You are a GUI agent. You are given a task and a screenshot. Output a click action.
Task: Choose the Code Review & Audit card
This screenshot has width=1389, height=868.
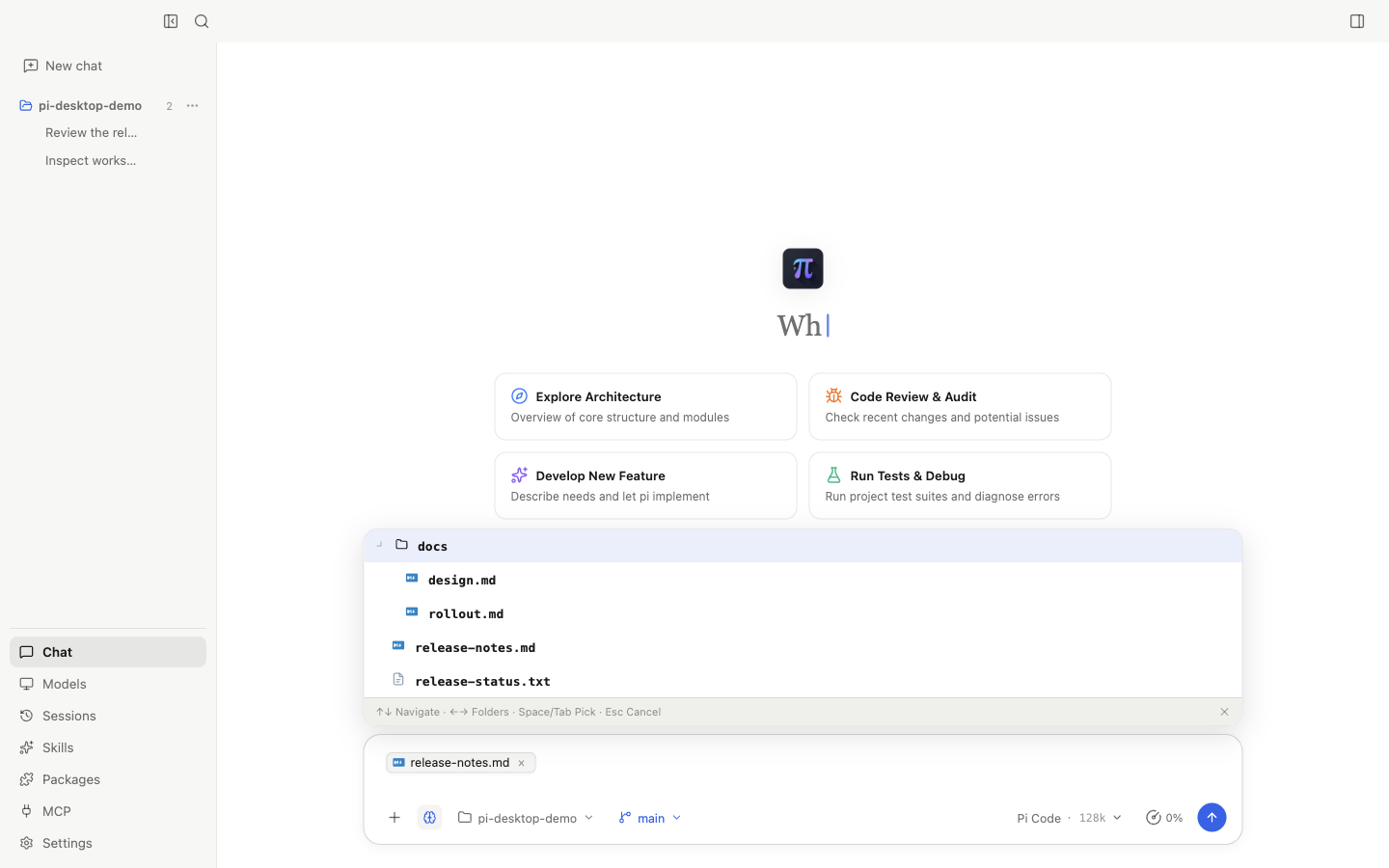pyautogui.click(x=960, y=407)
